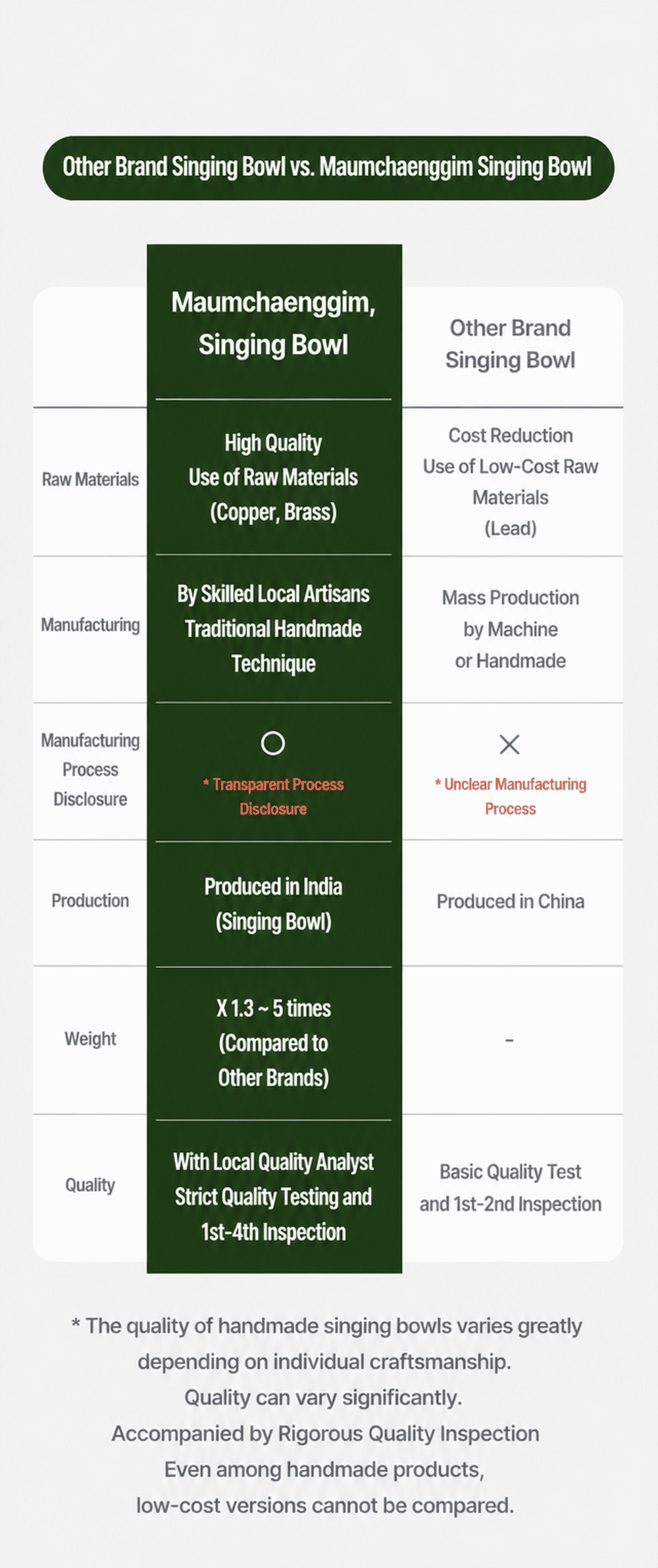Select the Raw Materials row label

pos(90,480)
